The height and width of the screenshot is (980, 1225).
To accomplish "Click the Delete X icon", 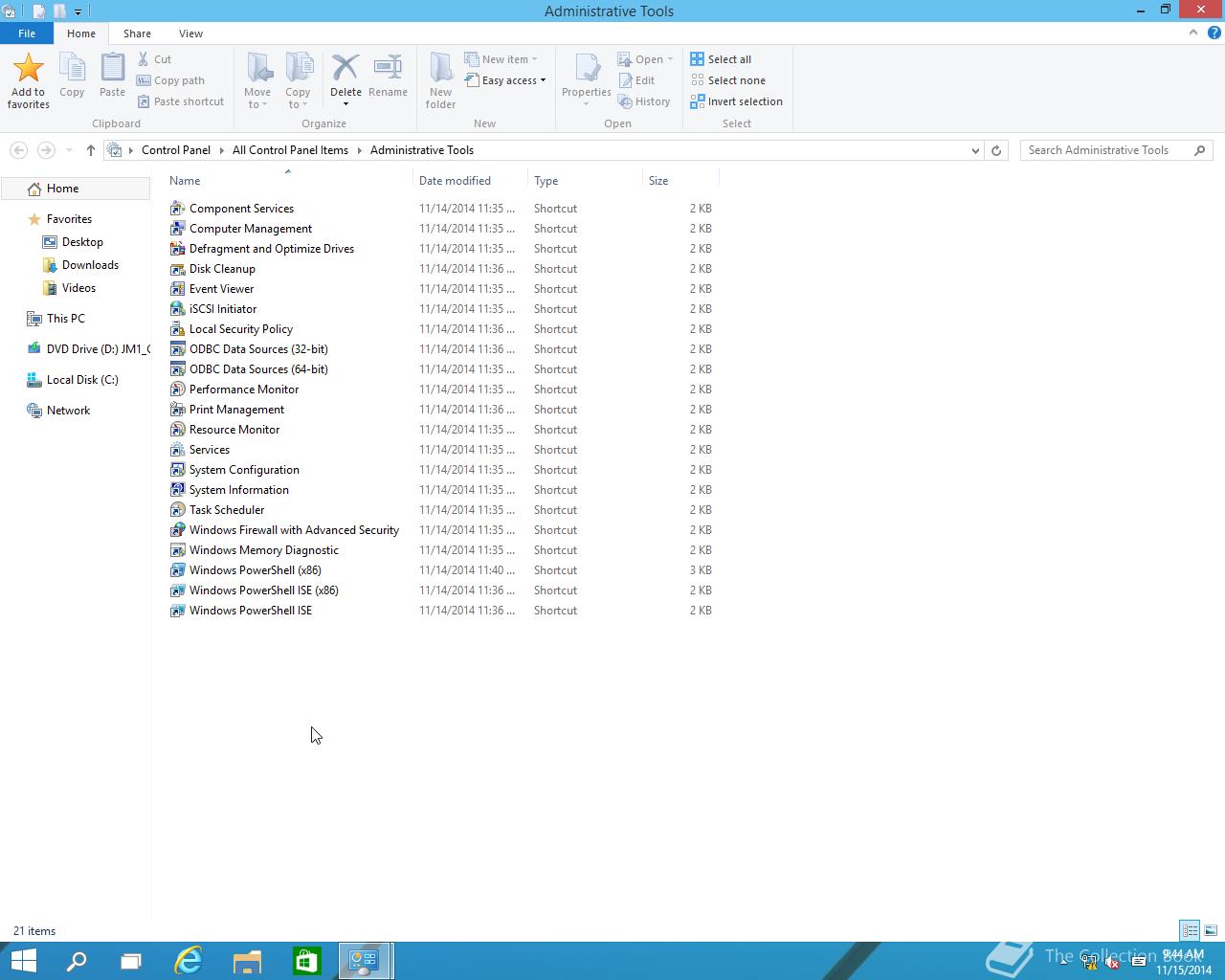I will pyautogui.click(x=345, y=68).
